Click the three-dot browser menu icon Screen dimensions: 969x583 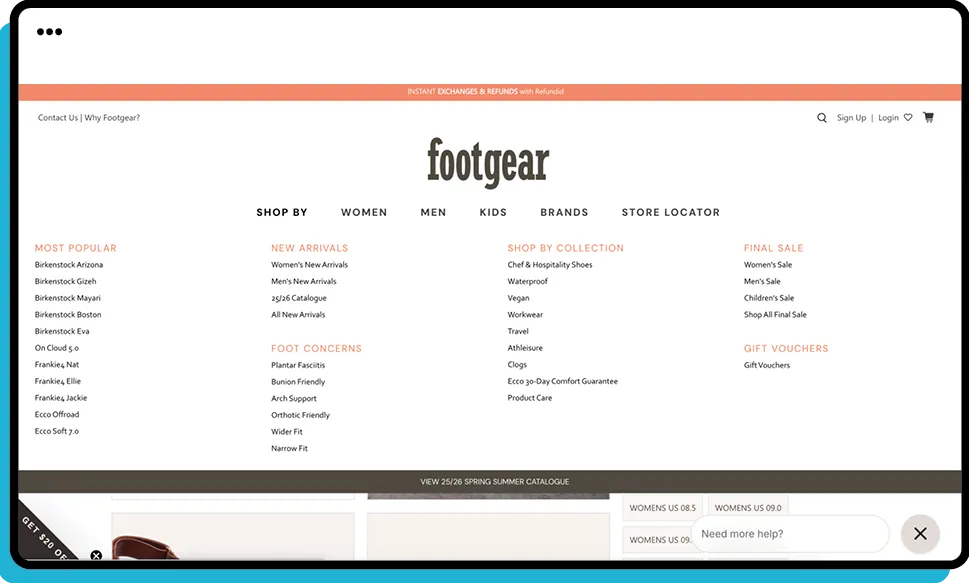[49, 31]
